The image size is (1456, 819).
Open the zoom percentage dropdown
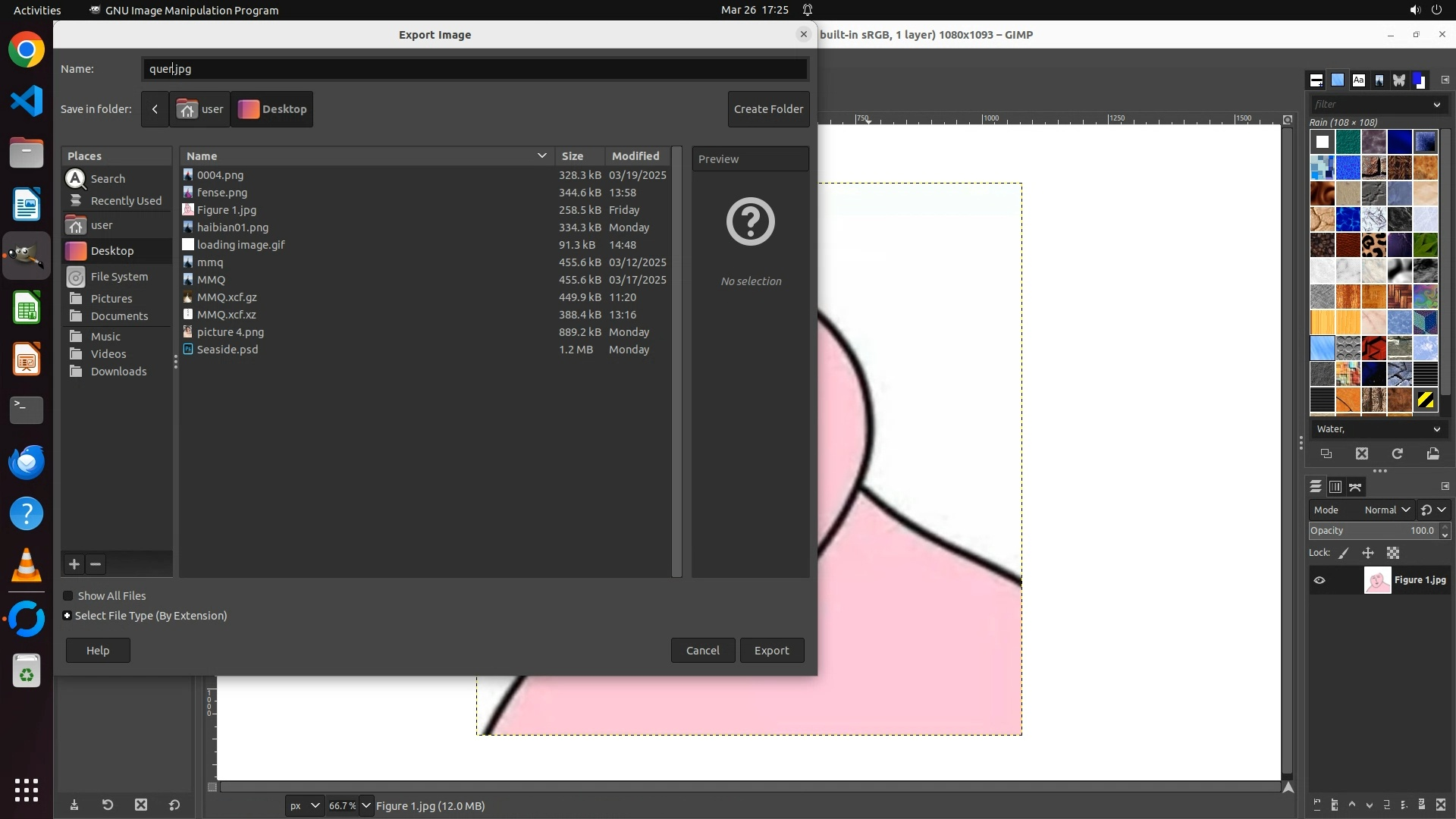pyautogui.click(x=366, y=805)
